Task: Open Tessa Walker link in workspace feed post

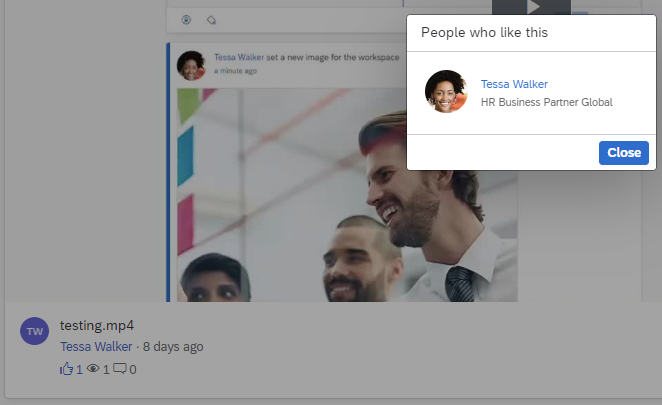Action: [239, 57]
